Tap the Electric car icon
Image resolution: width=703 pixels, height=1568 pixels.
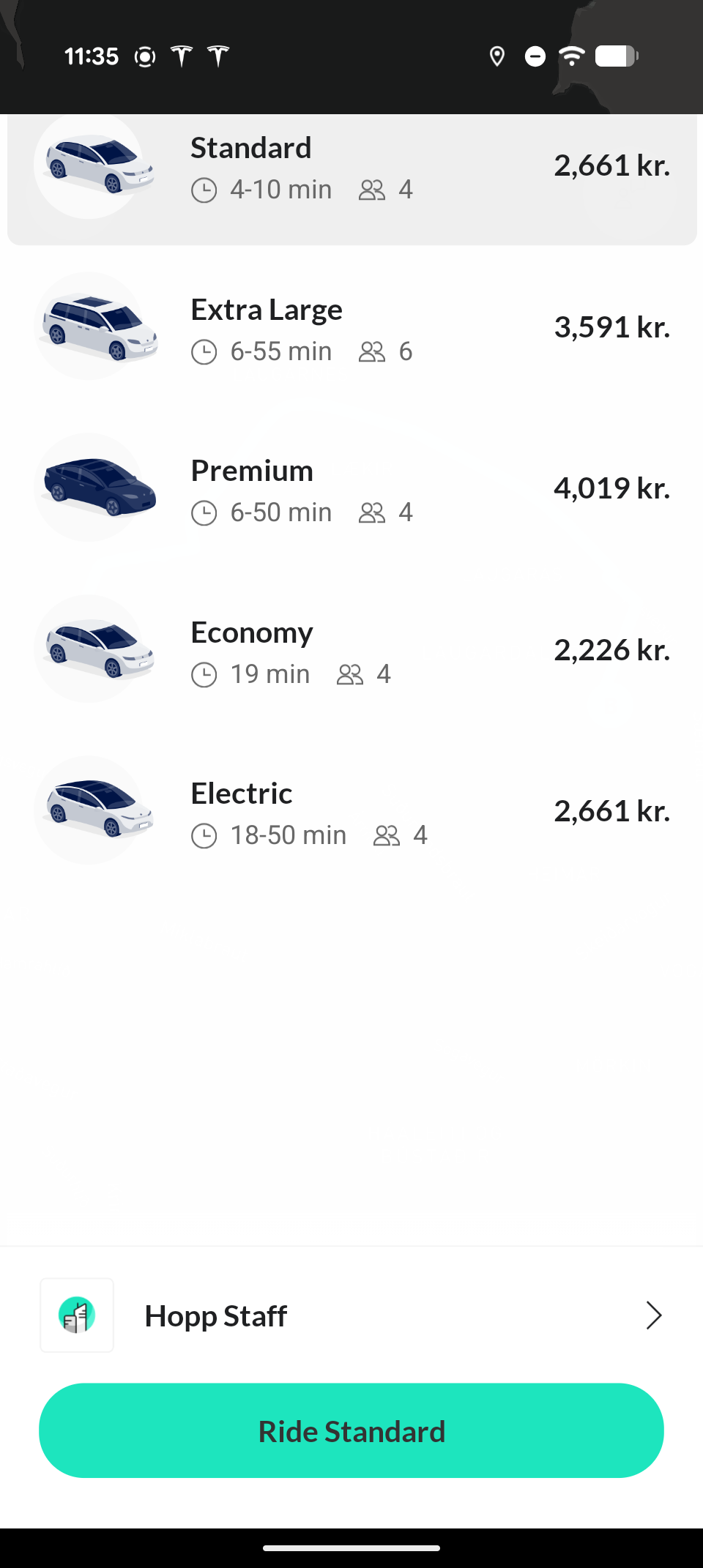(99, 810)
